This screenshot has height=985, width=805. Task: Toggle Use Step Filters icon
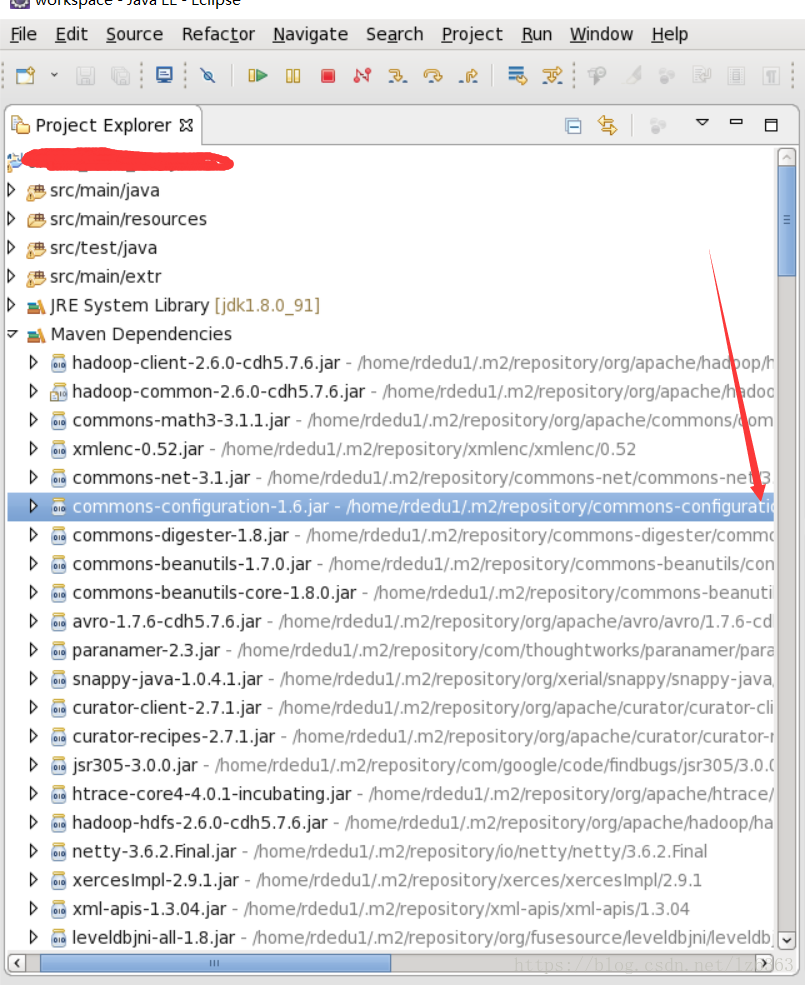coord(552,76)
